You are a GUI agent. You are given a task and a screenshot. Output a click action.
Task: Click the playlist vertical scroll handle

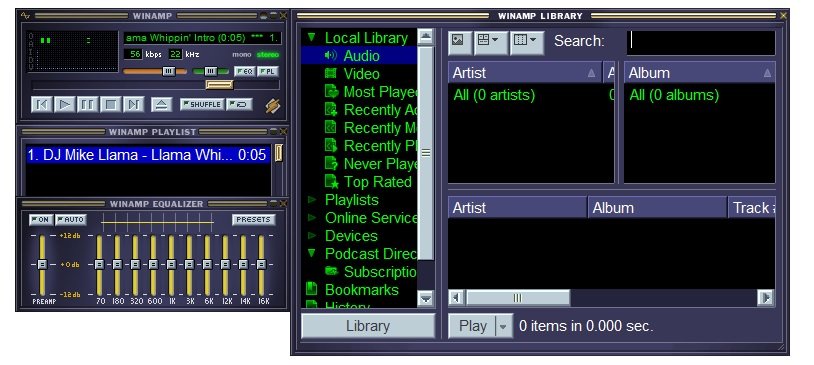278,153
